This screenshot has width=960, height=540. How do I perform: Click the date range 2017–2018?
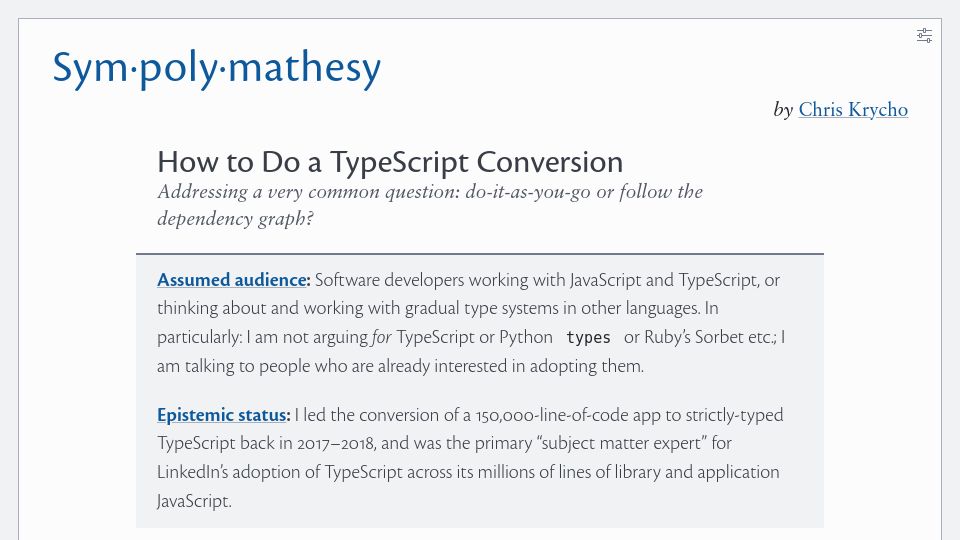click(x=336, y=443)
